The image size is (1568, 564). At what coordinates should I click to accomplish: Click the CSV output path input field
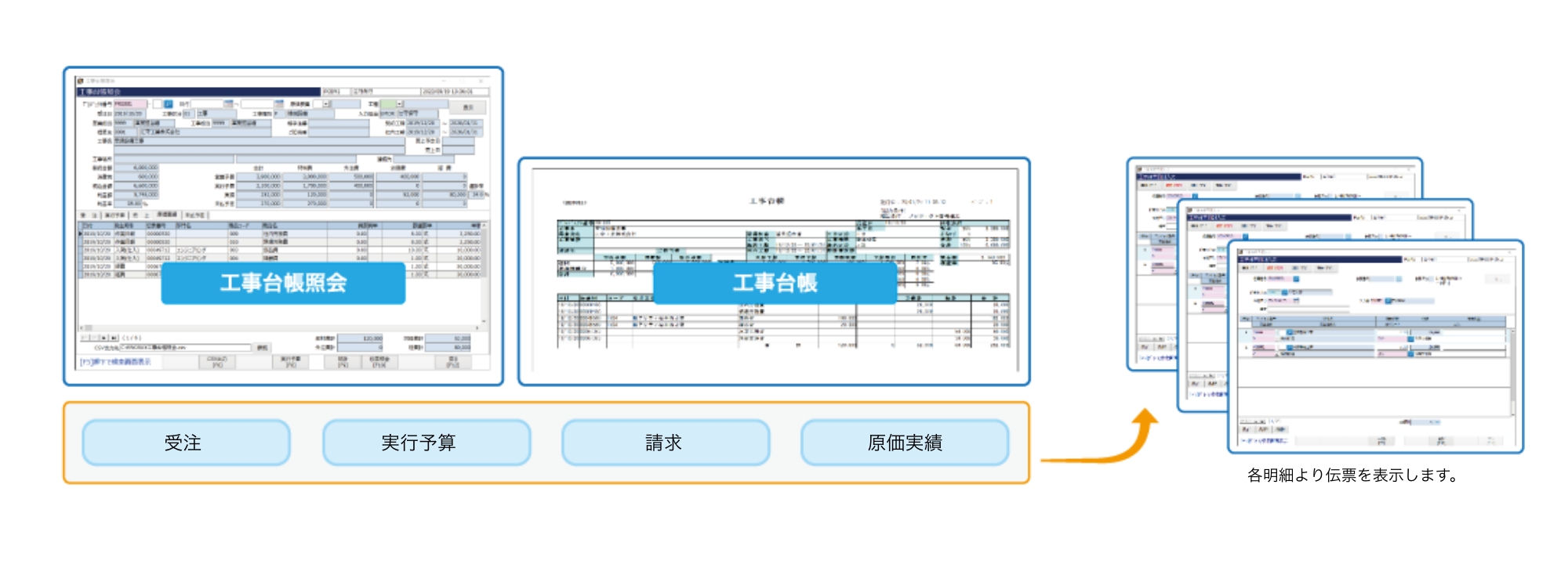(x=185, y=347)
